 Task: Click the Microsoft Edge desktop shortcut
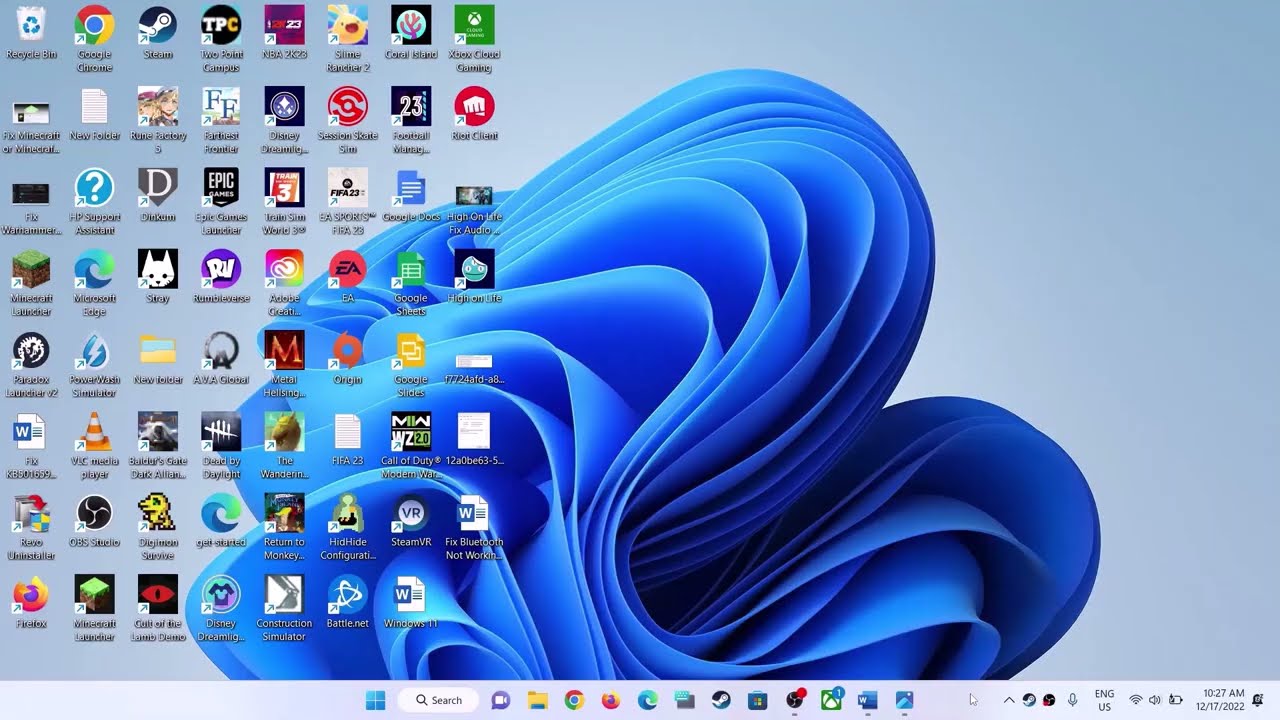point(94,284)
